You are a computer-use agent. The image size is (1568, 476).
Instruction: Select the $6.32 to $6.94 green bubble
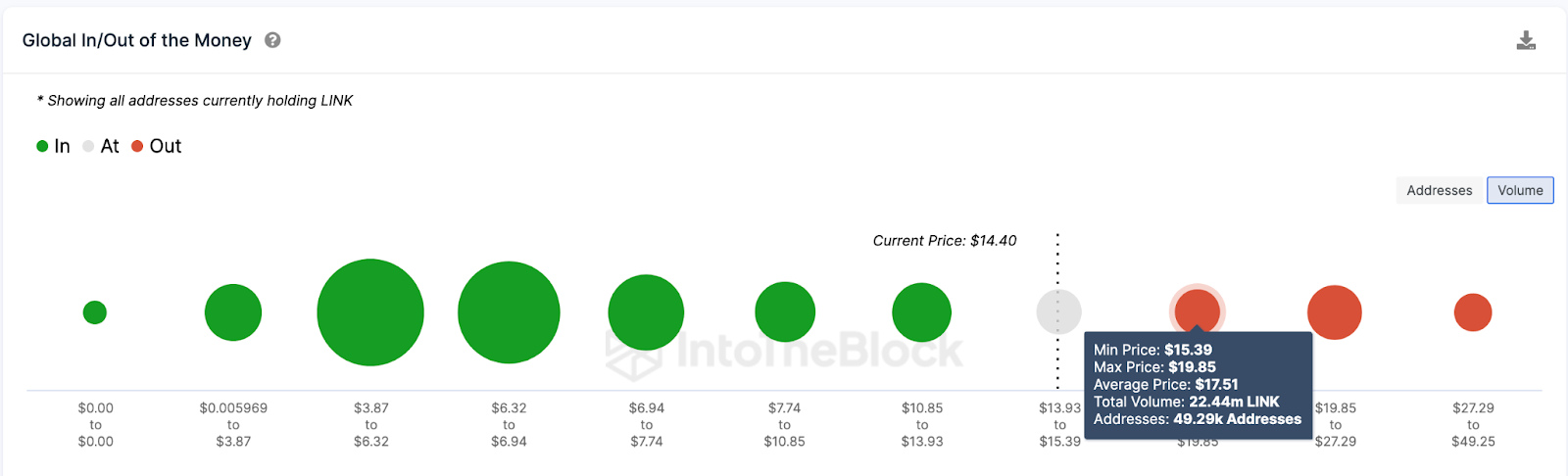click(x=509, y=312)
